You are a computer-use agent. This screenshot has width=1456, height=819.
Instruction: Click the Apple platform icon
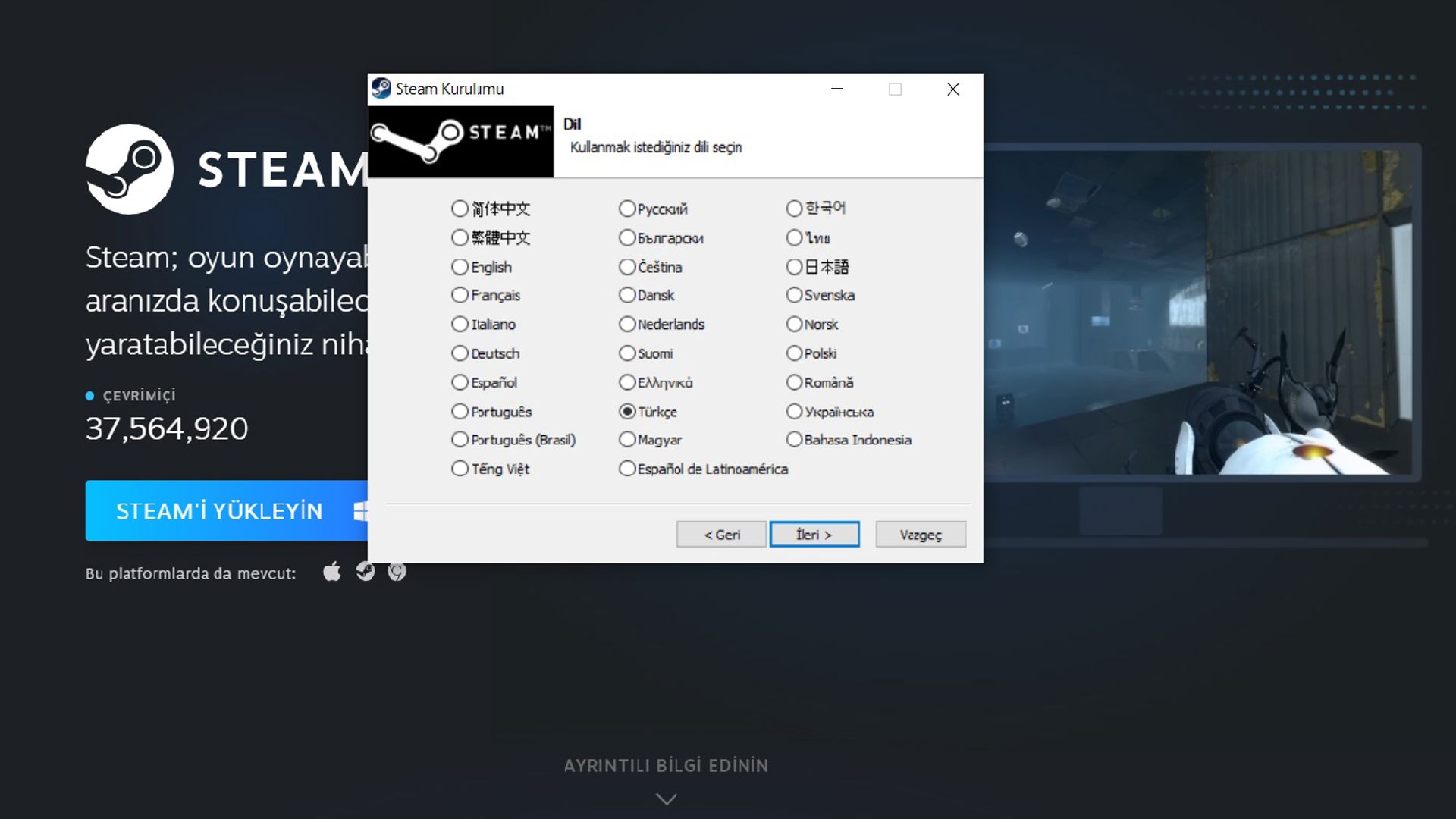(x=331, y=571)
